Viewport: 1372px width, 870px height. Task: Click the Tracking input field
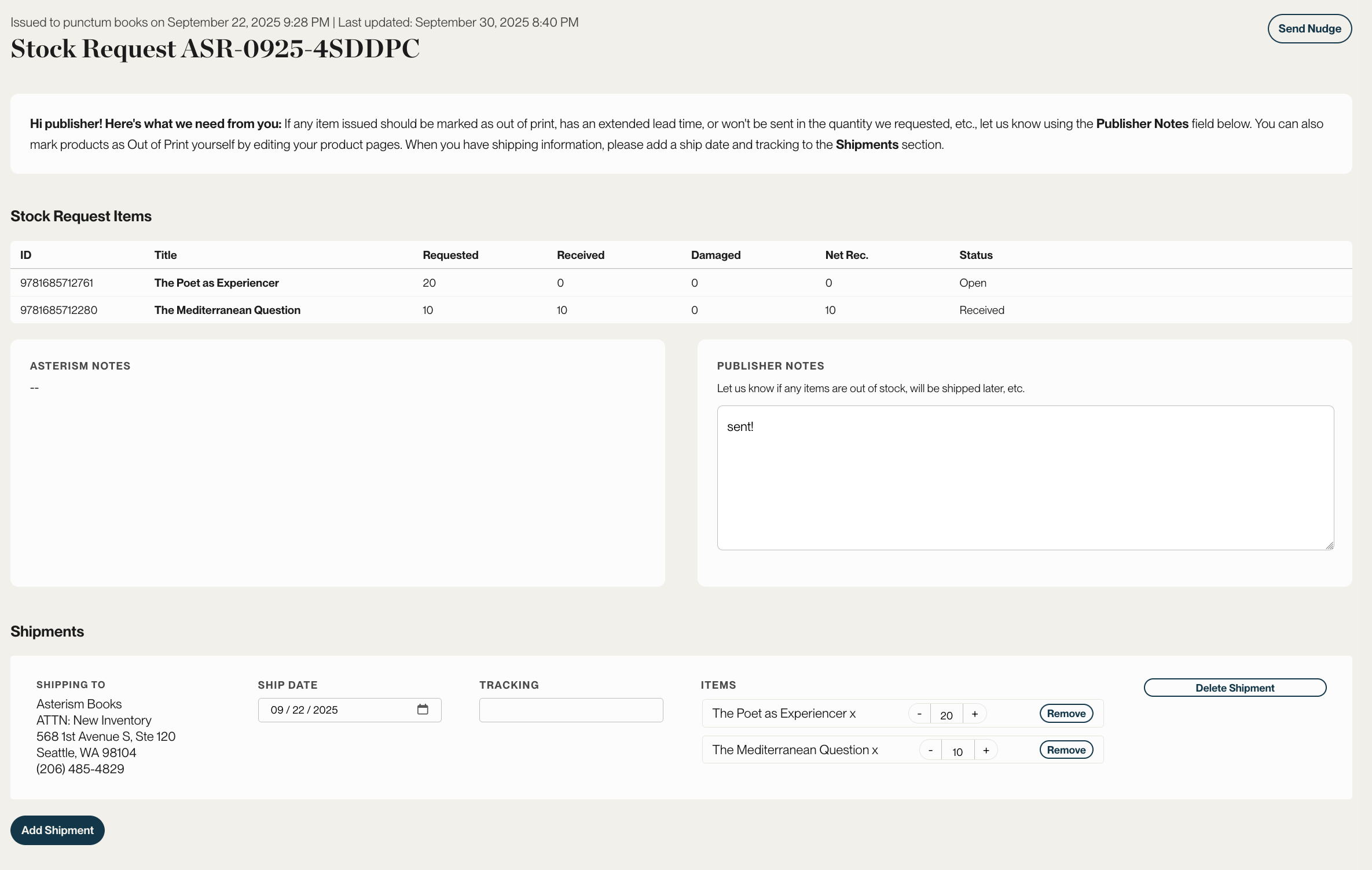tap(571, 710)
